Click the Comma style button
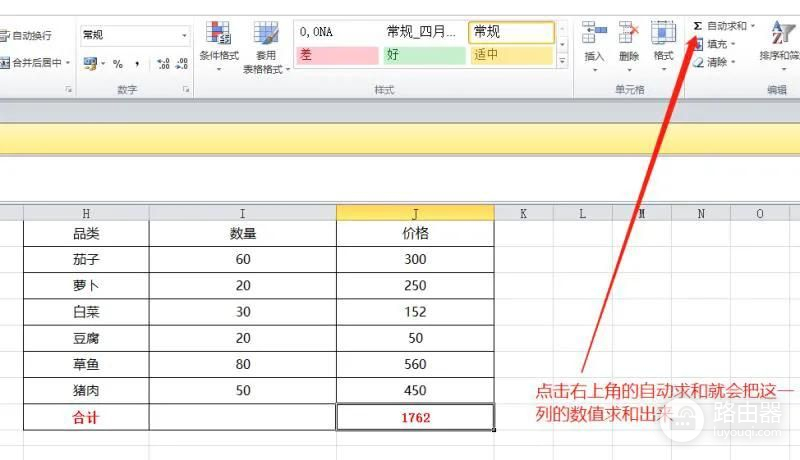 tap(137, 64)
